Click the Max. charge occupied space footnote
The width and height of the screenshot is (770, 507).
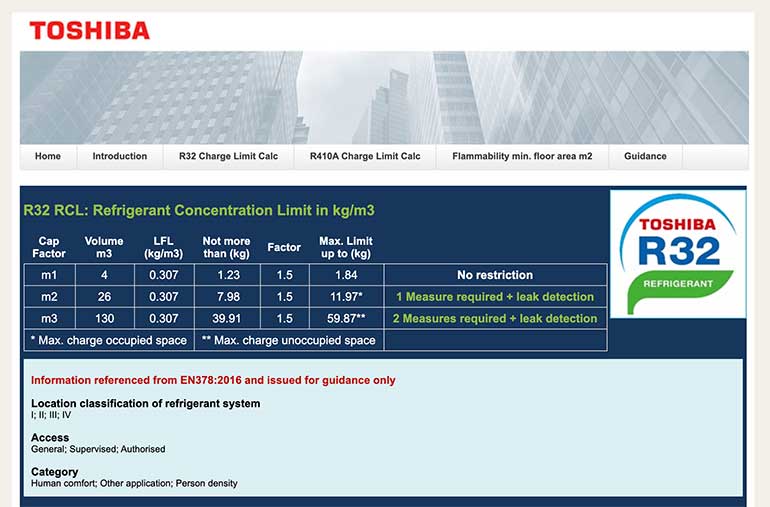tap(109, 340)
